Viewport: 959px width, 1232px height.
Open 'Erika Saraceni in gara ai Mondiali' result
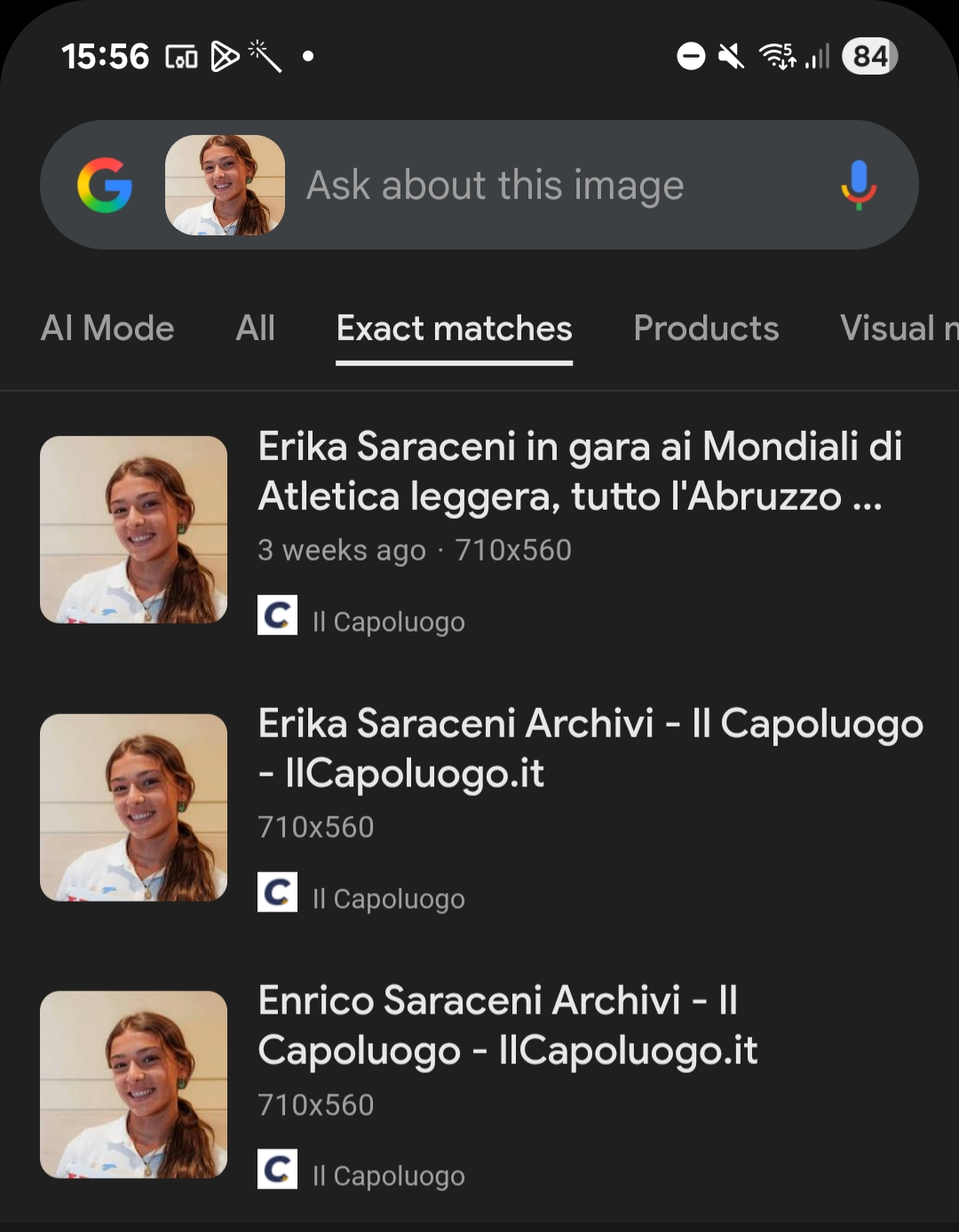click(580, 472)
